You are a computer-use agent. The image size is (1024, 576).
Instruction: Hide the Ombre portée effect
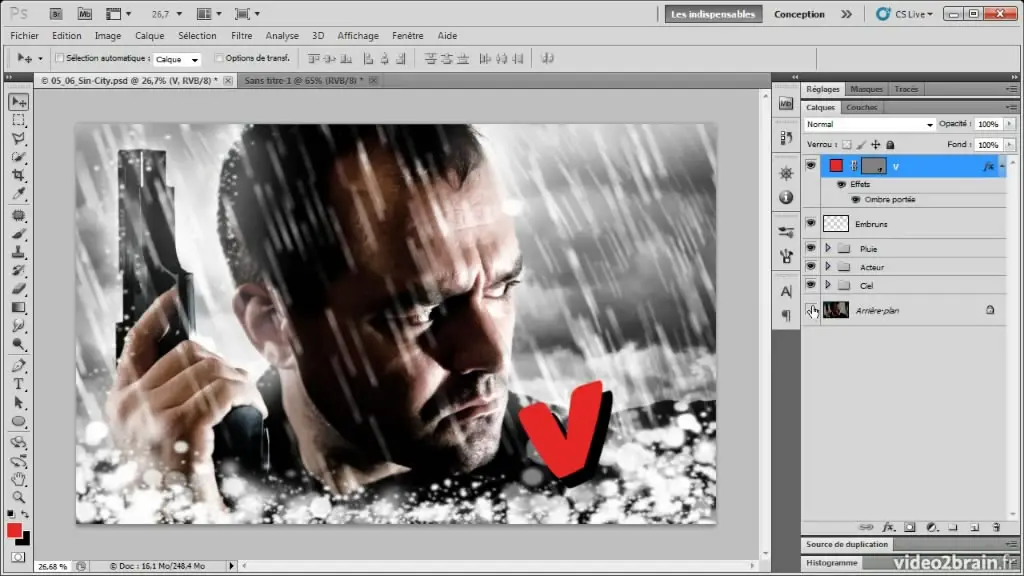coord(856,200)
